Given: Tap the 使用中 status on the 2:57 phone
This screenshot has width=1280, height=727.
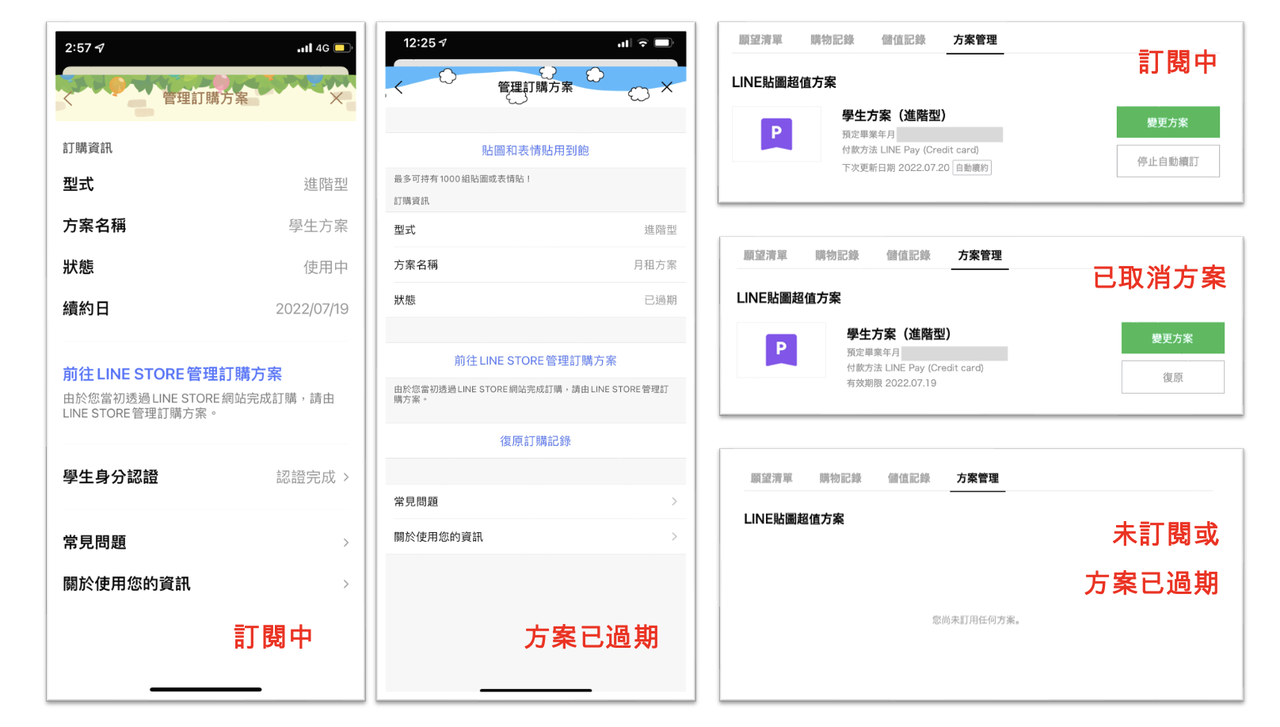Looking at the screenshot, I should point(326,267).
